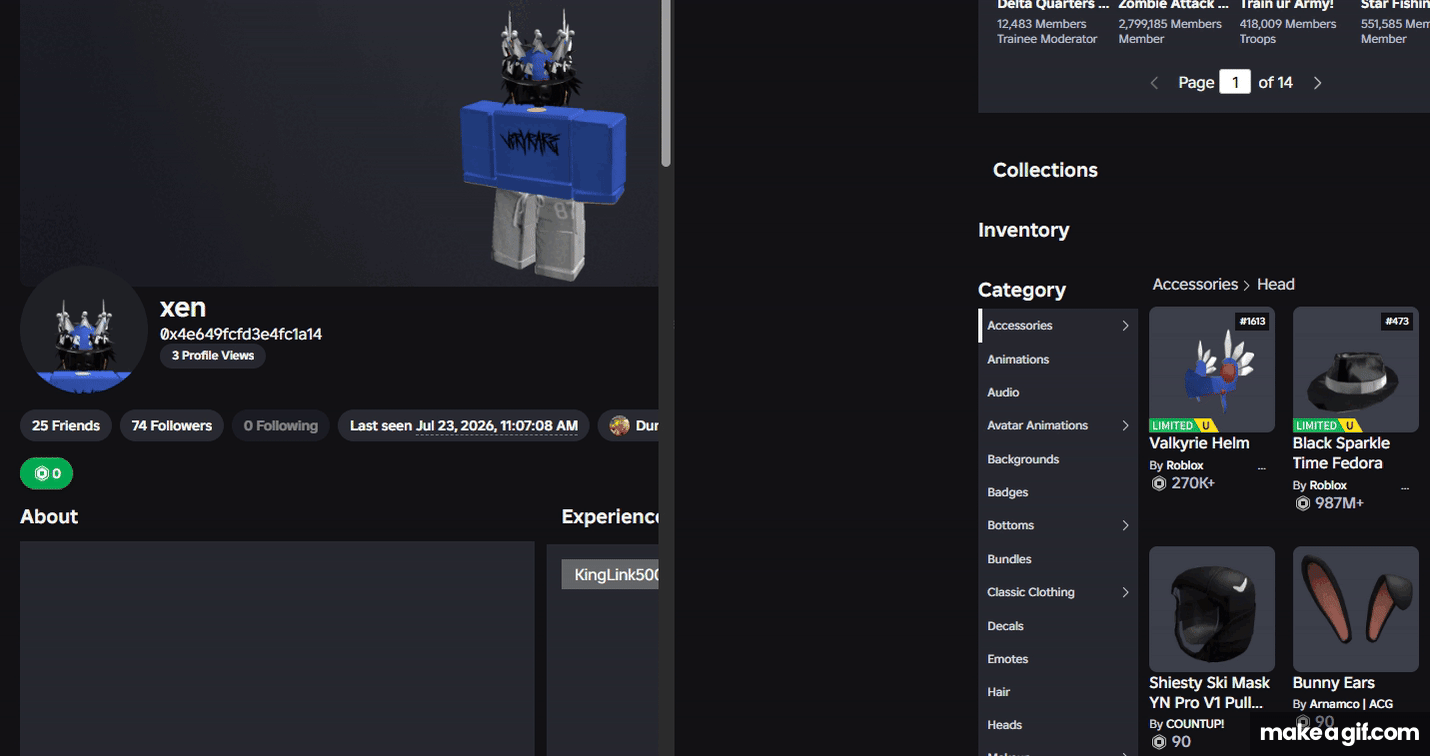The width and height of the screenshot is (1430, 756).
Task: Click the Head breadcrumb link
Action: 1276,284
